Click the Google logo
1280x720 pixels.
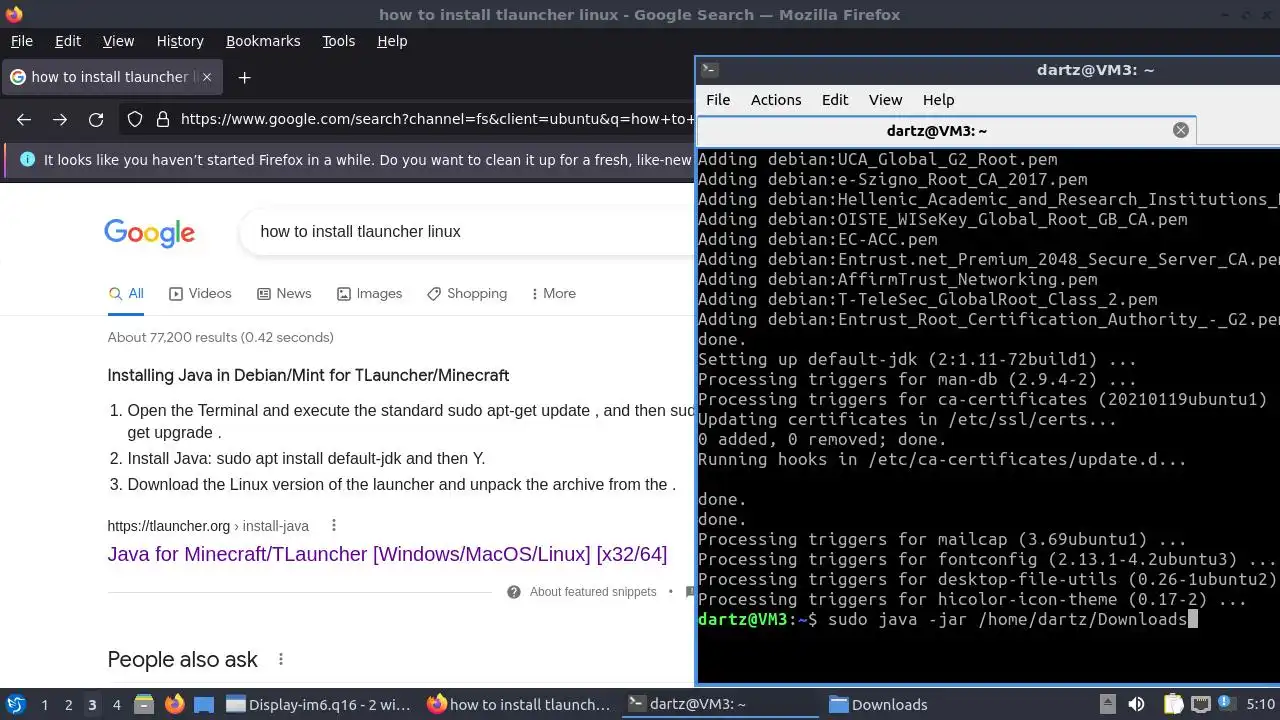click(150, 233)
